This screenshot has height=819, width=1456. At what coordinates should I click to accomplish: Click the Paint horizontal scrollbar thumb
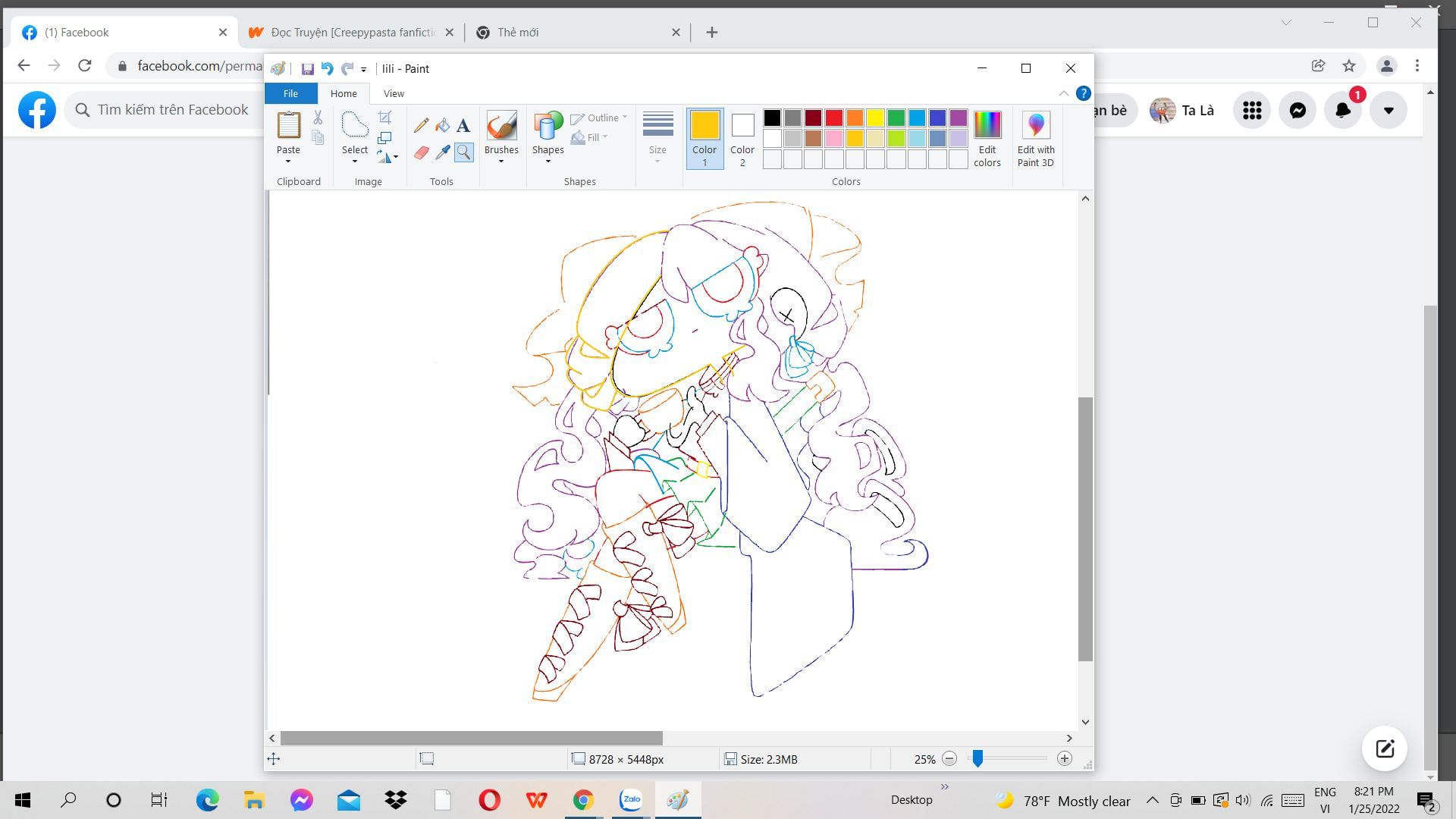coord(471,738)
